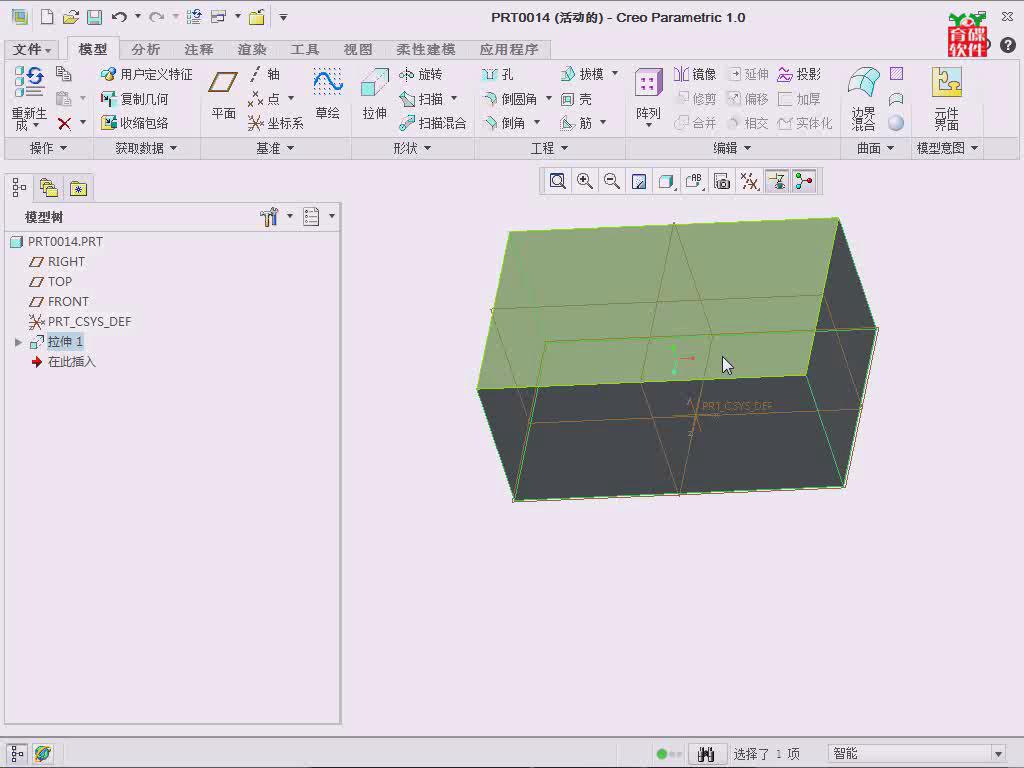Click the Shell (壳) tool
The height and width of the screenshot is (768, 1024).
point(577,99)
